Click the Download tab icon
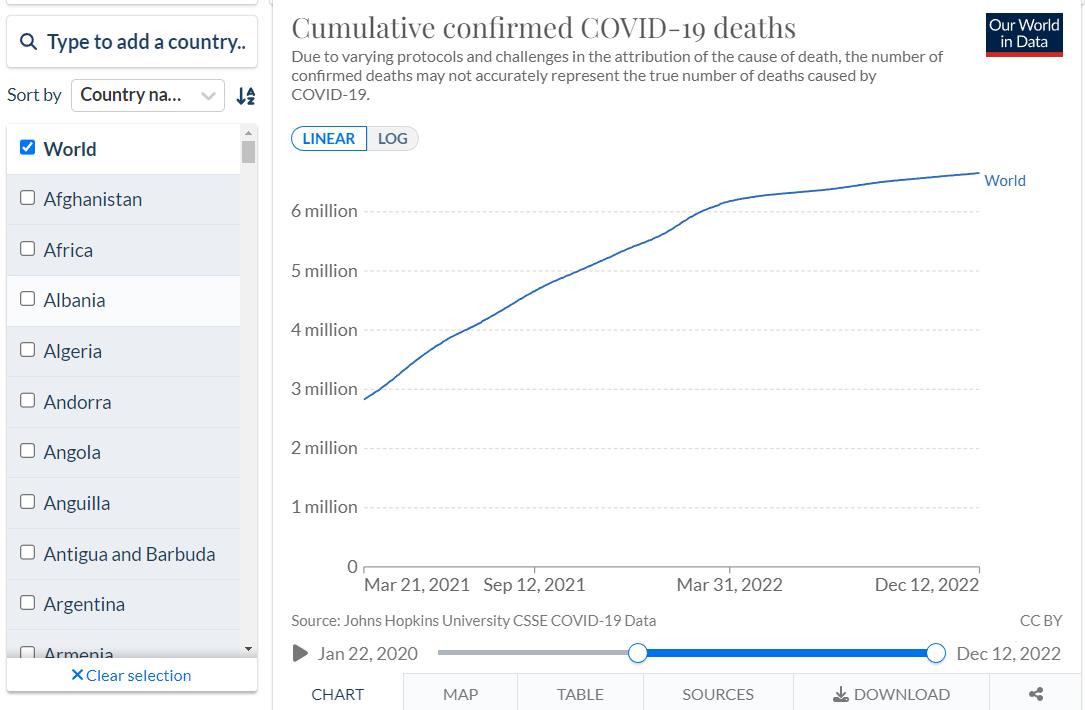Viewport: 1085px width, 710px height. pos(841,694)
